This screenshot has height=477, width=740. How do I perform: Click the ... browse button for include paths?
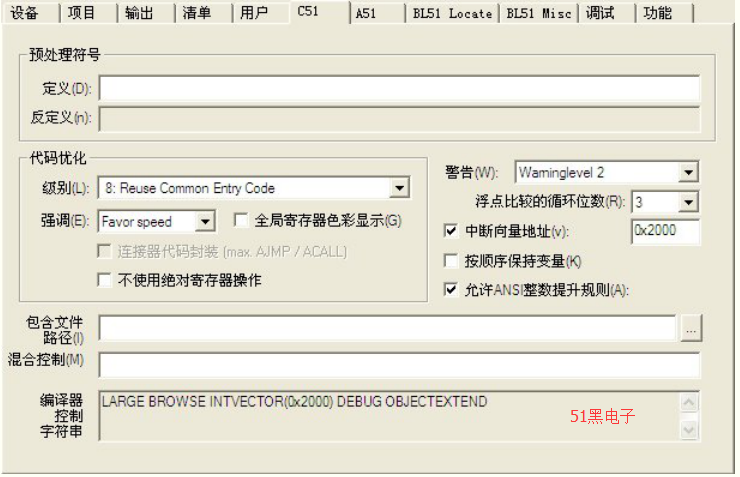[x=691, y=328]
